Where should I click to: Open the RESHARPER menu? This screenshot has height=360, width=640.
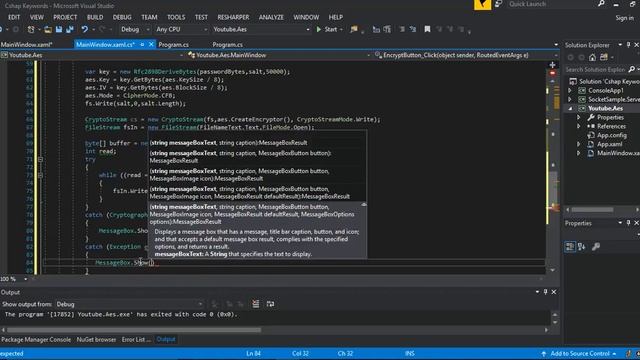233,17
